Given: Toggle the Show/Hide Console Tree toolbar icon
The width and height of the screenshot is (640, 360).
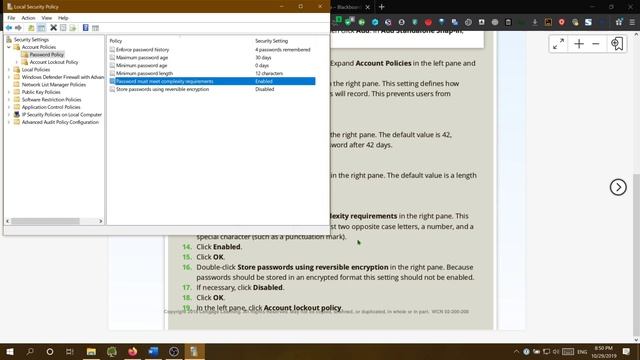Looking at the screenshot, I should [x=41, y=28].
